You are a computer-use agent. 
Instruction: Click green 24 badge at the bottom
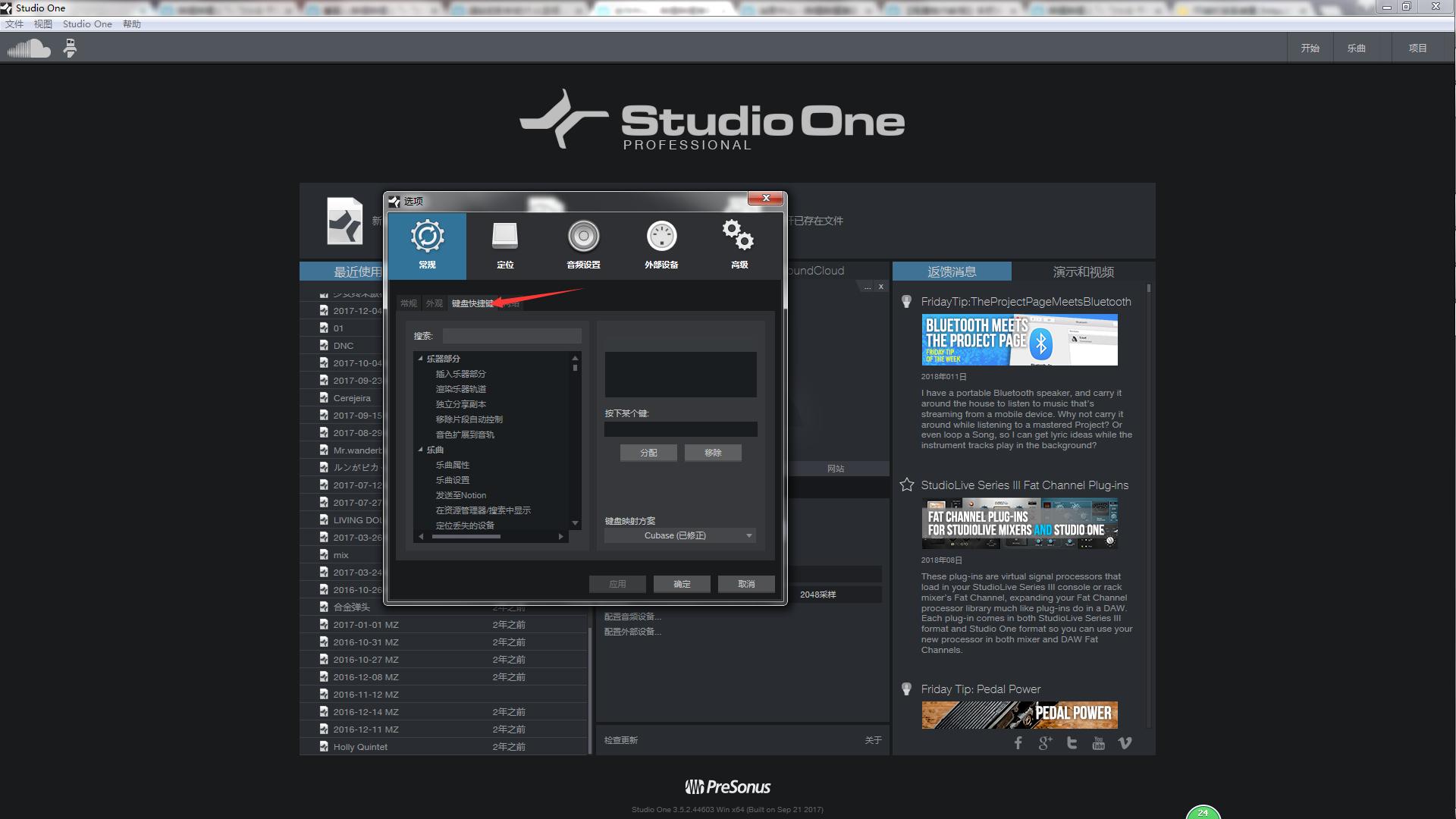(x=1203, y=812)
